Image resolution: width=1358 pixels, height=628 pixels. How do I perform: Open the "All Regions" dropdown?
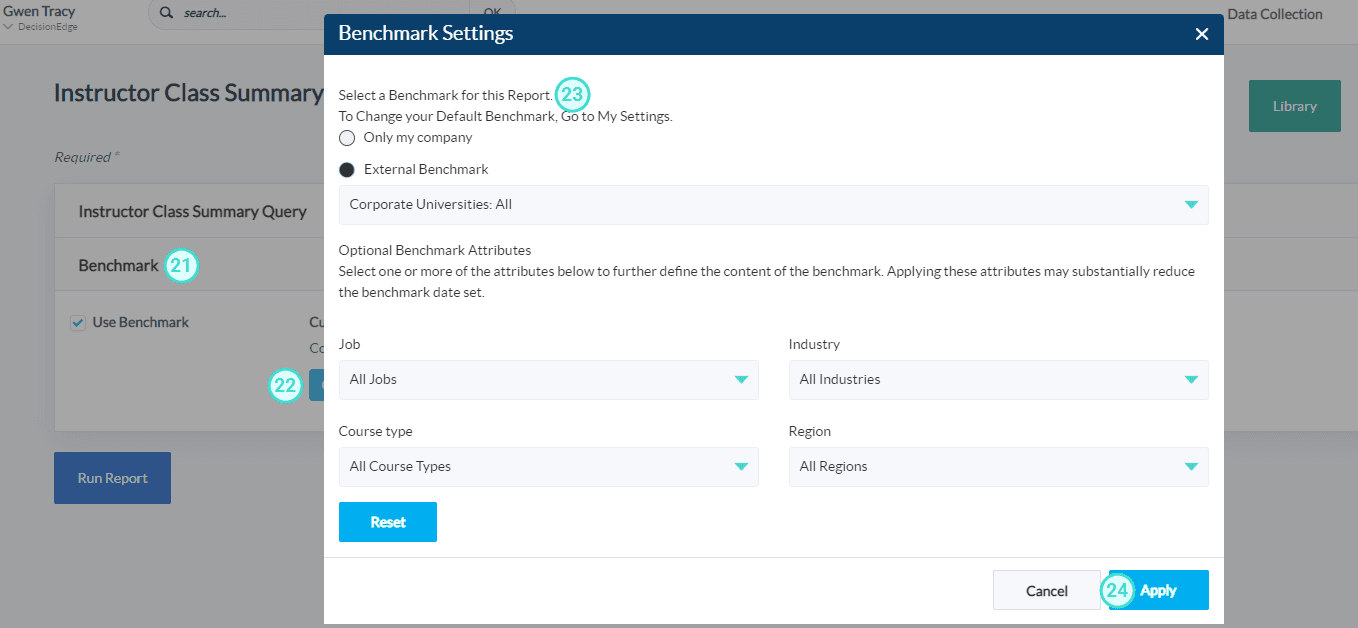[1190, 466]
